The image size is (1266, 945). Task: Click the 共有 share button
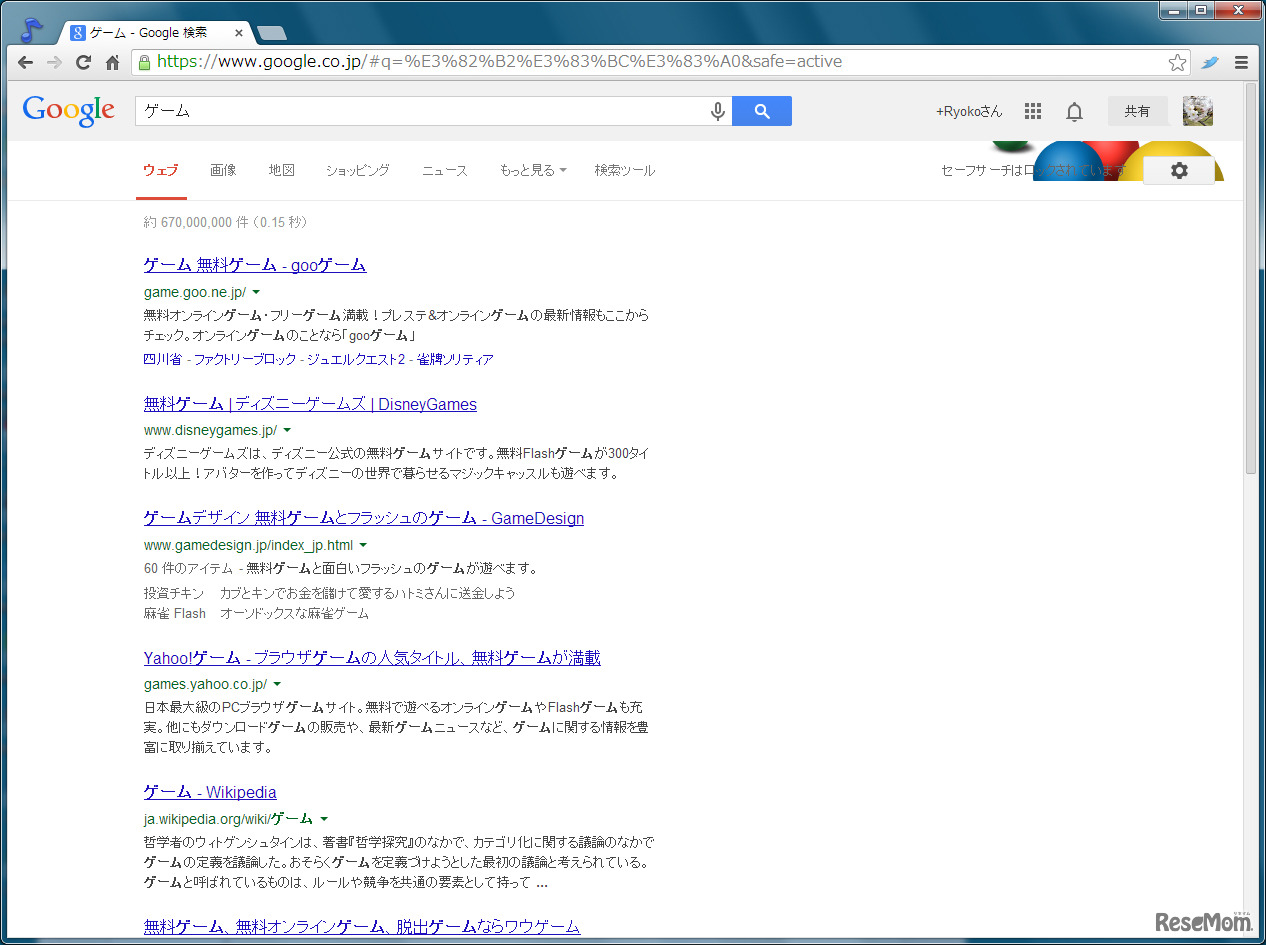[x=1137, y=111]
